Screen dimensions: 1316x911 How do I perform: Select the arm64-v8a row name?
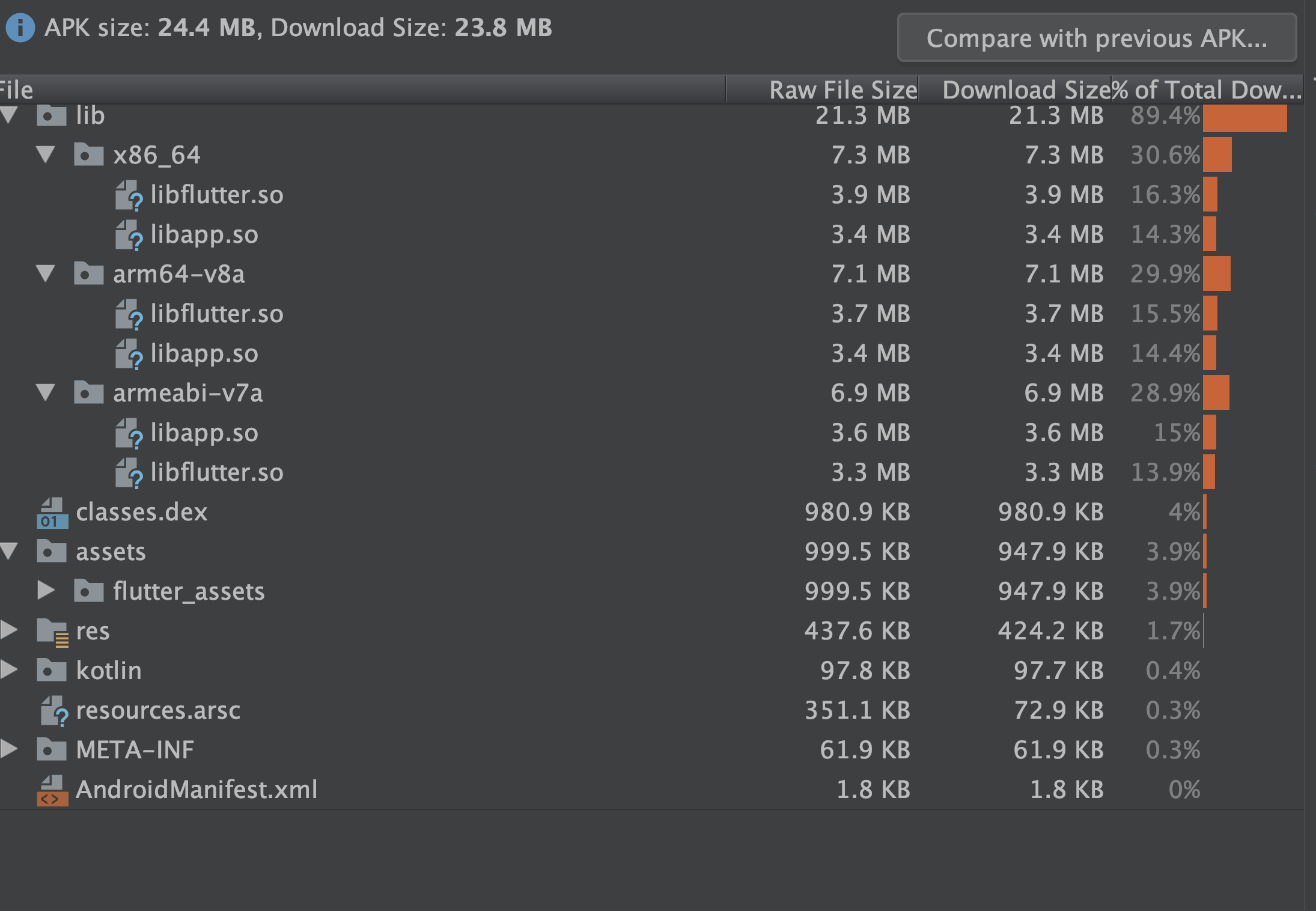(x=179, y=274)
